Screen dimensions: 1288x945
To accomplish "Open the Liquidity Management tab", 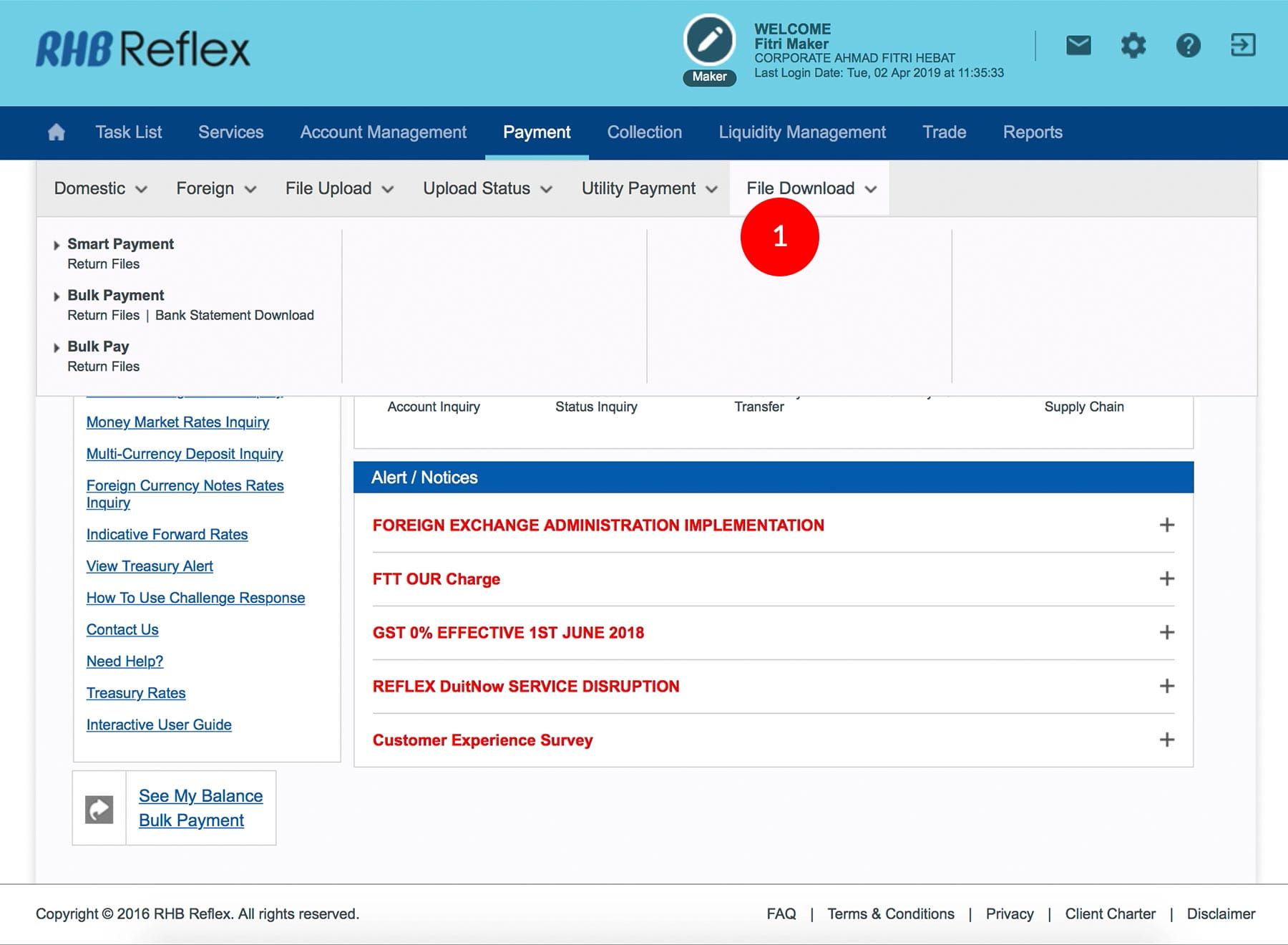I will [802, 132].
